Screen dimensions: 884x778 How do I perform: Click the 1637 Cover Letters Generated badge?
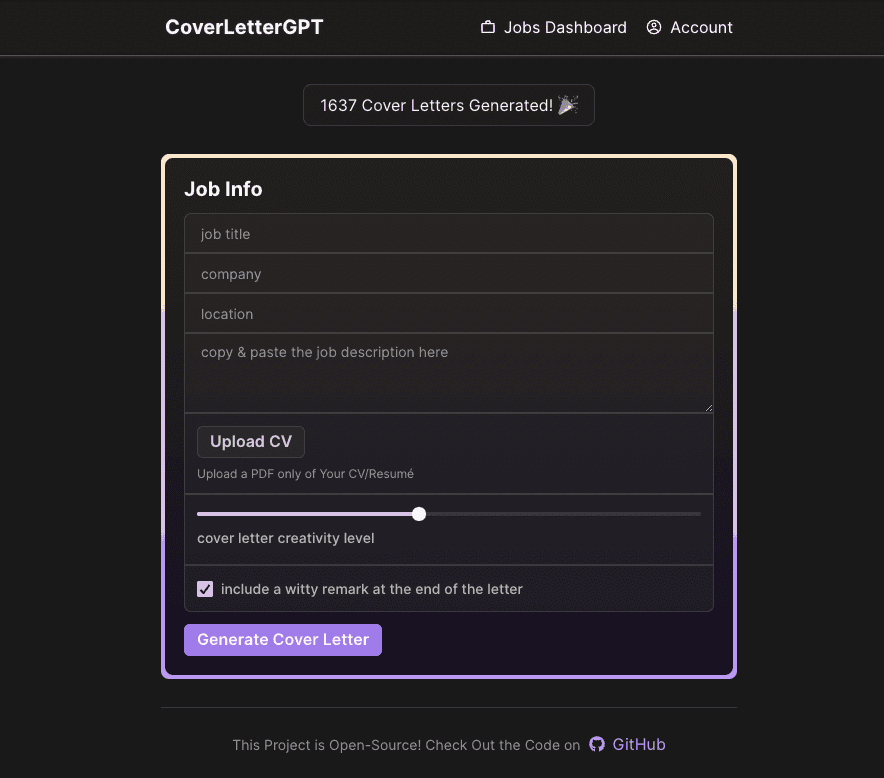pyautogui.click(x=448, y=105)
